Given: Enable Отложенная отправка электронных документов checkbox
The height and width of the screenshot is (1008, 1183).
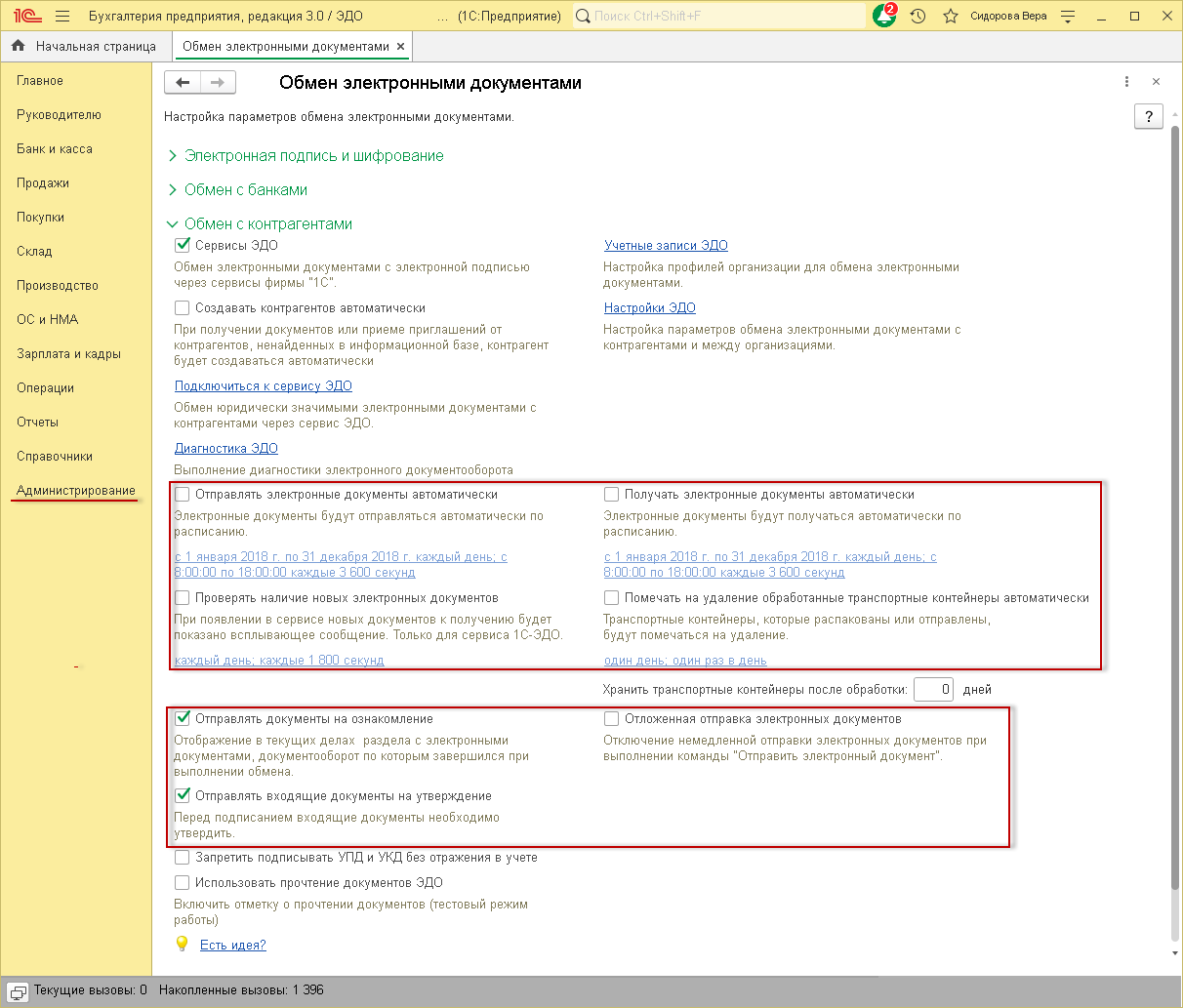Looking at the screenshot, I should coord(611,718).
